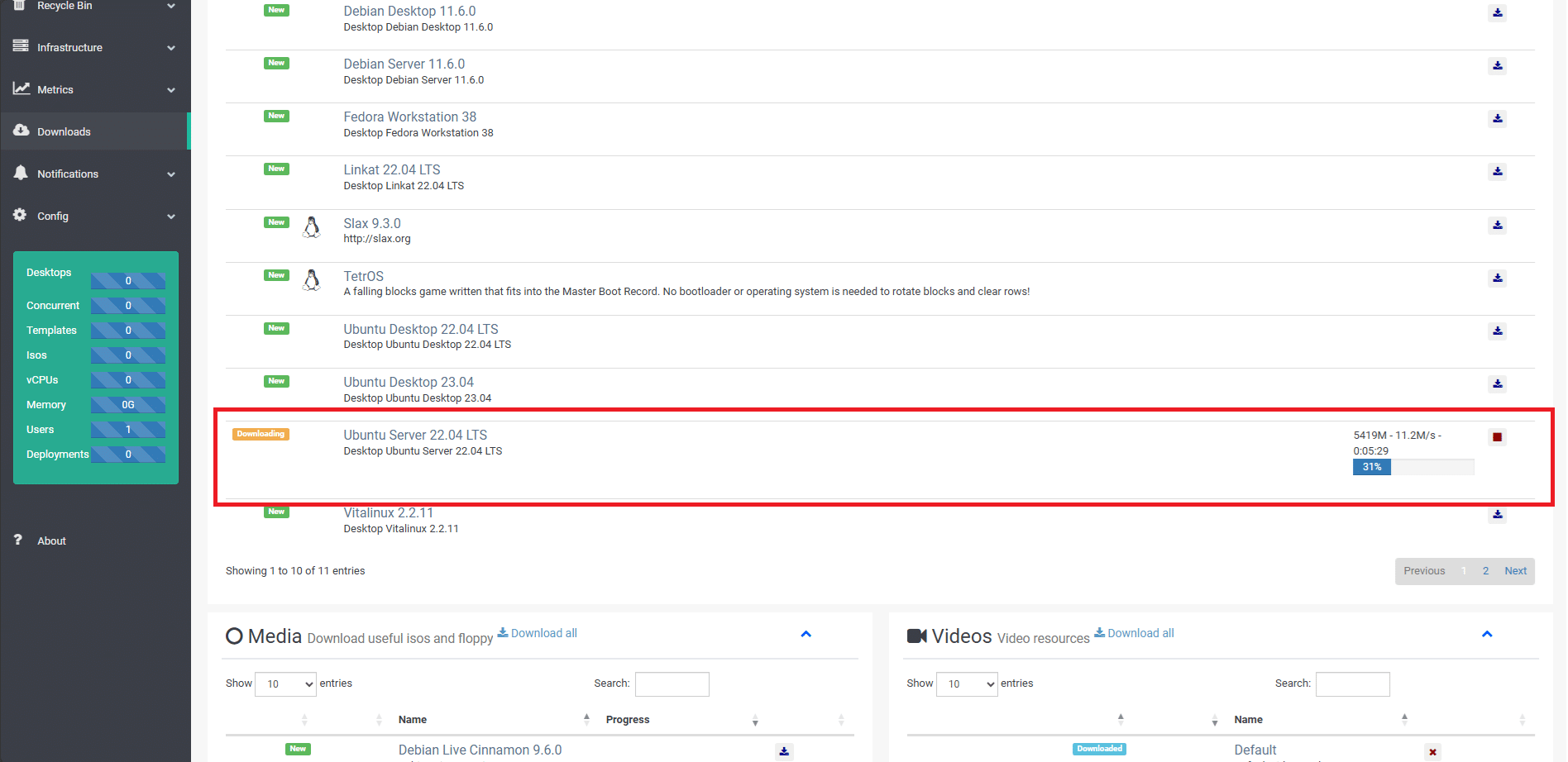Download the Debian Server 11.6.0 image
Screen dimensions: 1568x762
[1497, 66]
